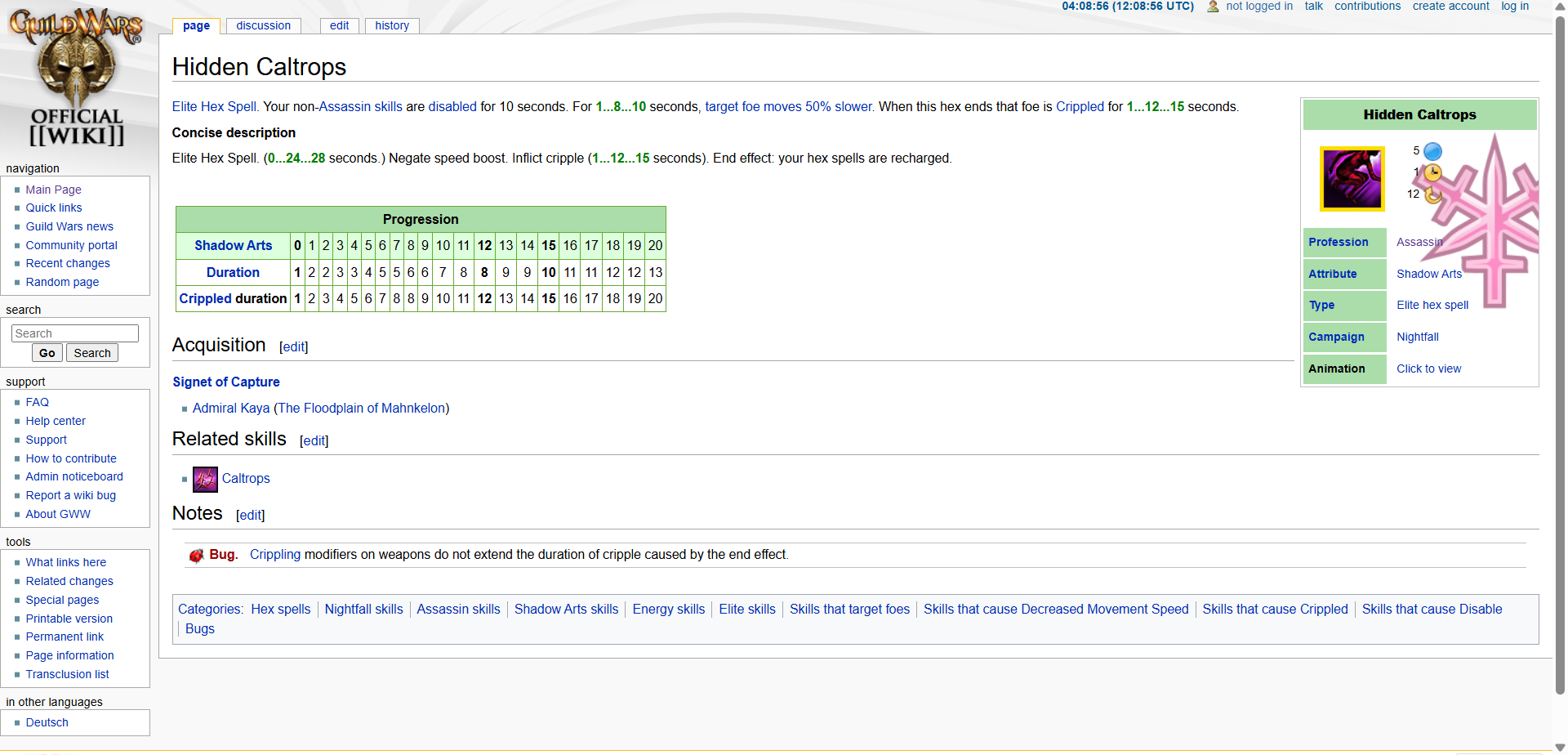Viewport: 1568px width, 755px height.
Task: Open Shadow Arts in the progression table
Action: point(233,245)
